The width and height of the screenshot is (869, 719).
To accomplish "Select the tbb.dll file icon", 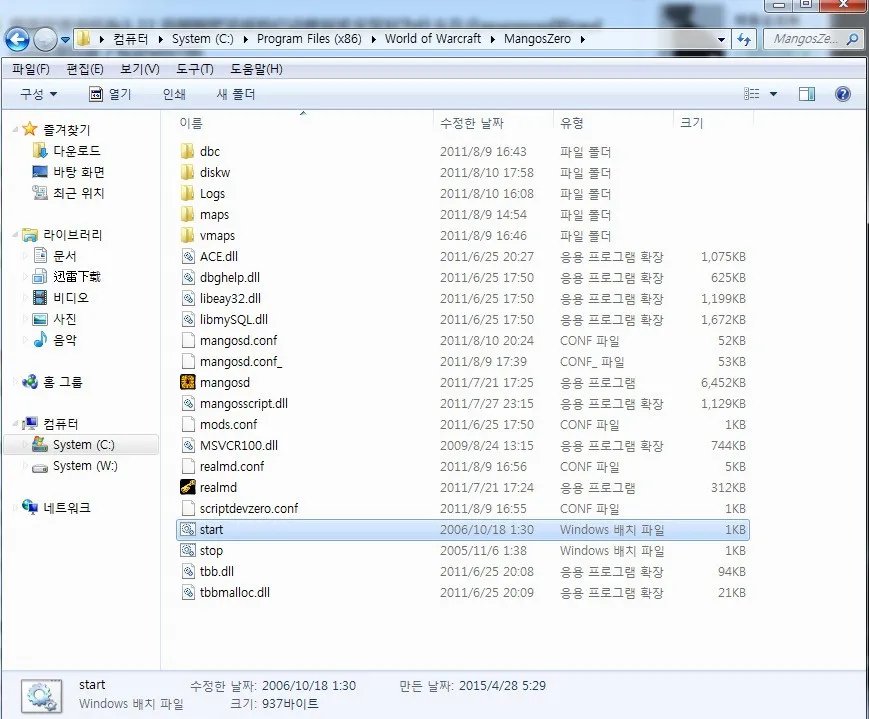I will pyautogui.click(x=188, y=572).
